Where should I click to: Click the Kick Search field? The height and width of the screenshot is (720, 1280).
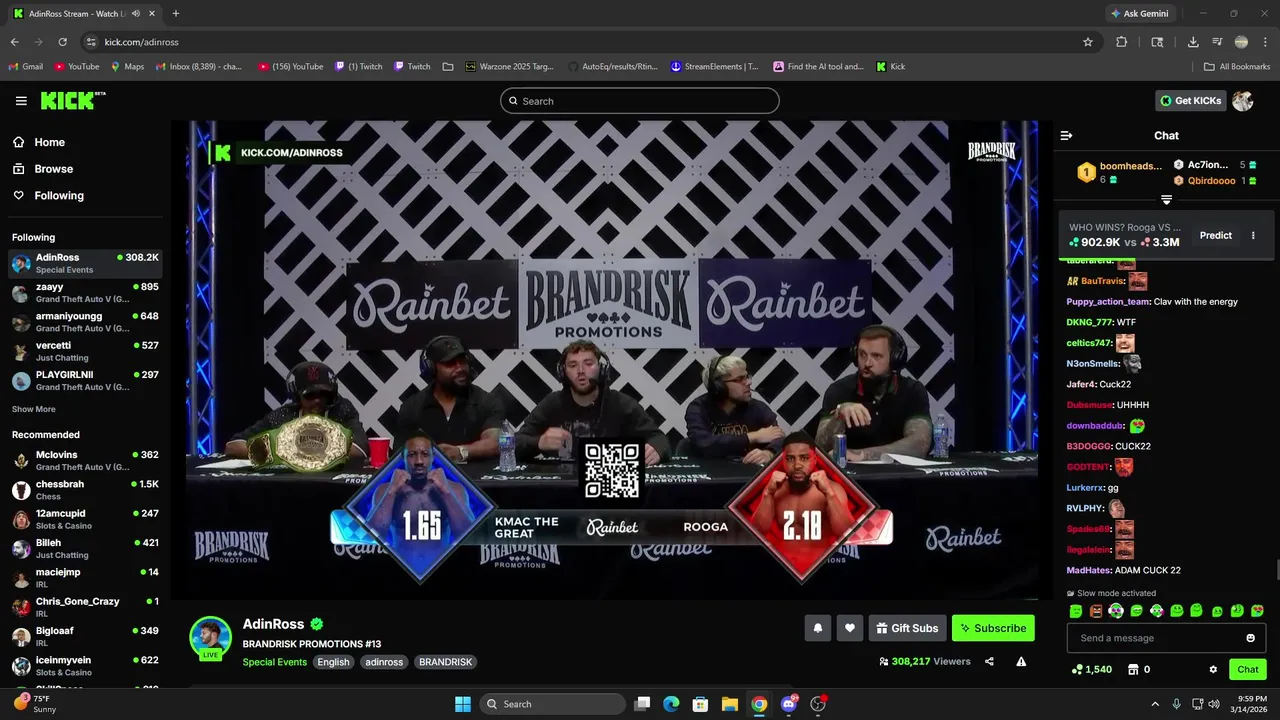[640, 101]
